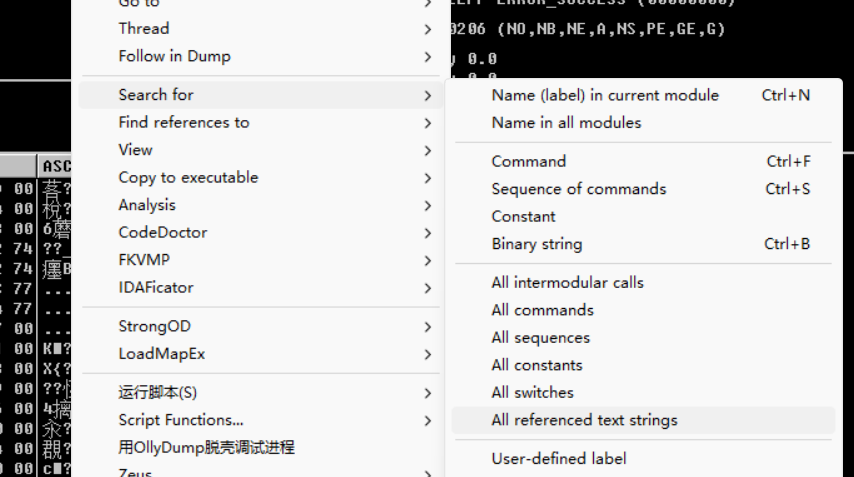This screenshot has height=477, width=854.
Task: Choose Name (label) in current module
Action: (x=605, y=95)
